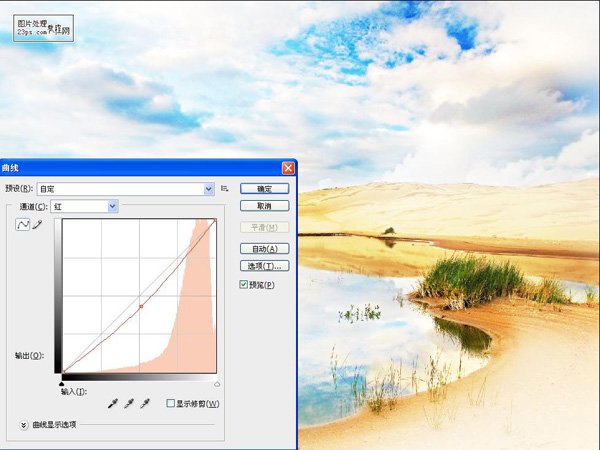Image resolution: width=600 pixels, height=450 pixels.
Task: Click the control point on the curve
Action: click(141, 306)
